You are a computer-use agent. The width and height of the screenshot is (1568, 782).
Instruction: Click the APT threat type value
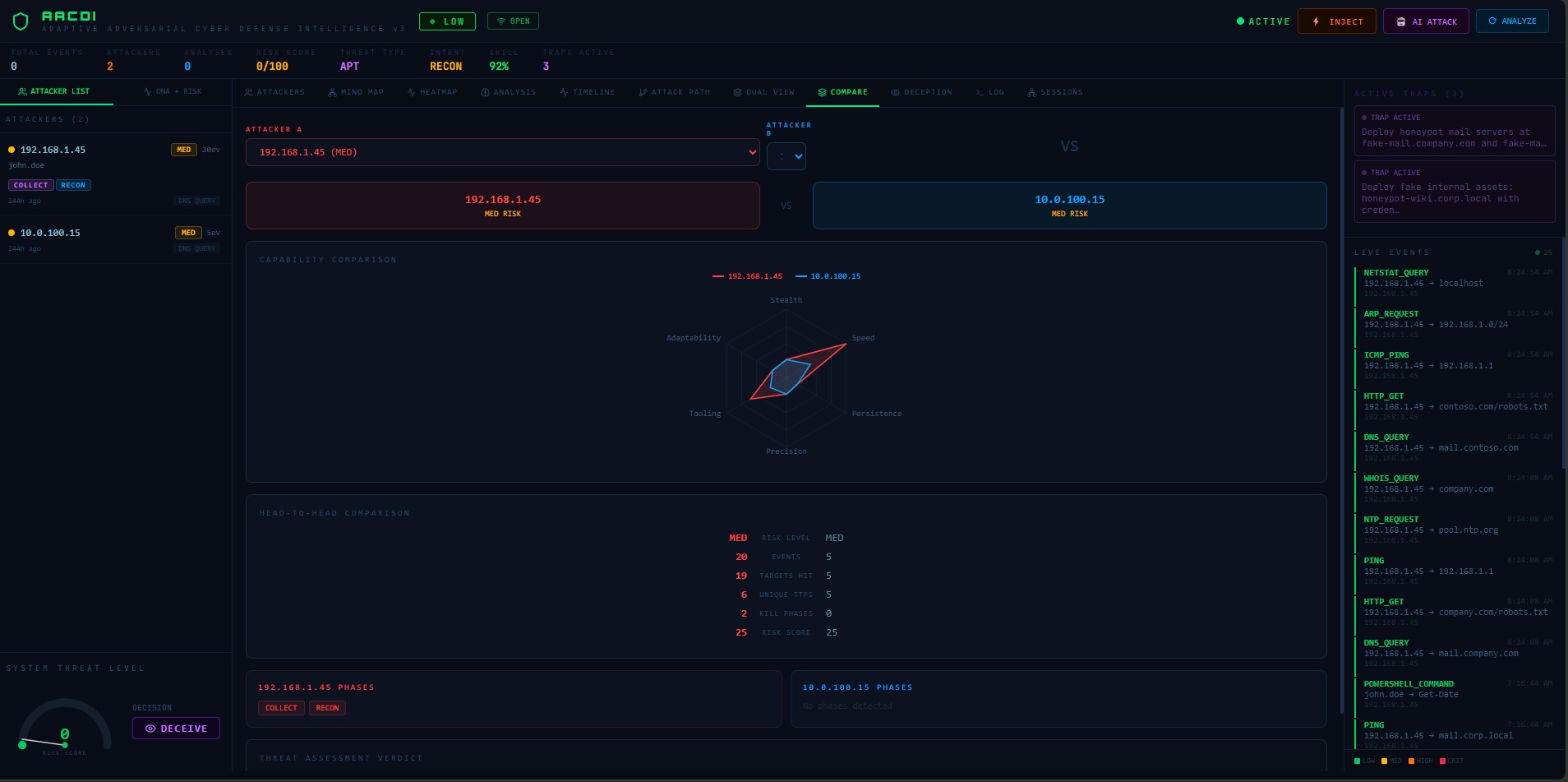coord(349,67)
